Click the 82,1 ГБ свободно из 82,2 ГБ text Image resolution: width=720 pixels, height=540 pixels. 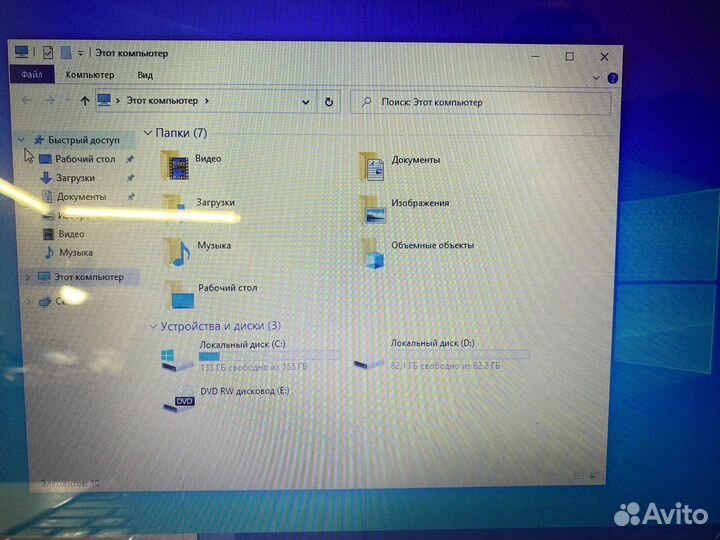pyautogui.click(x=445, y=366)
